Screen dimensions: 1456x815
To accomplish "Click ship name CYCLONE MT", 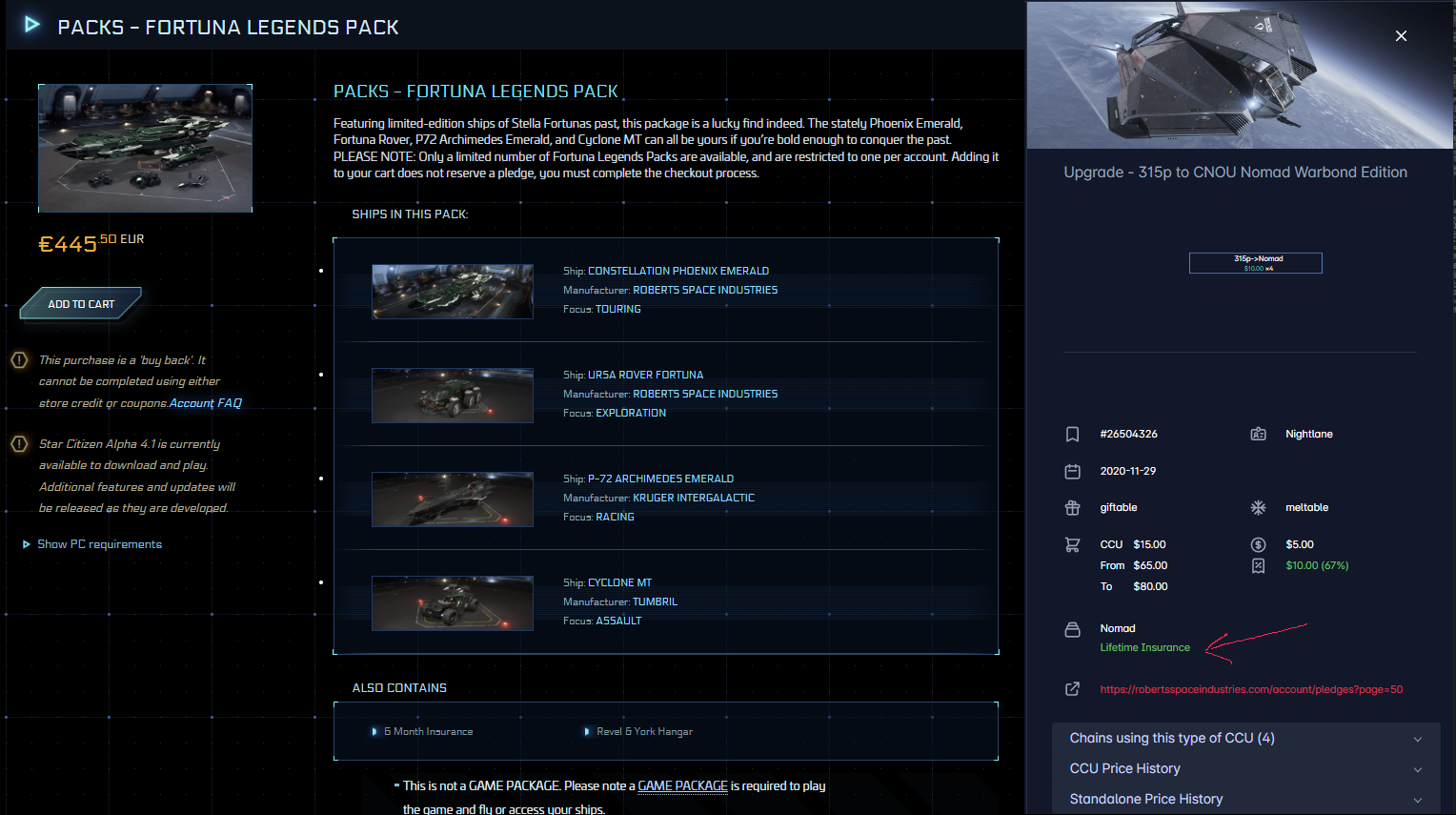I will 619,582.
